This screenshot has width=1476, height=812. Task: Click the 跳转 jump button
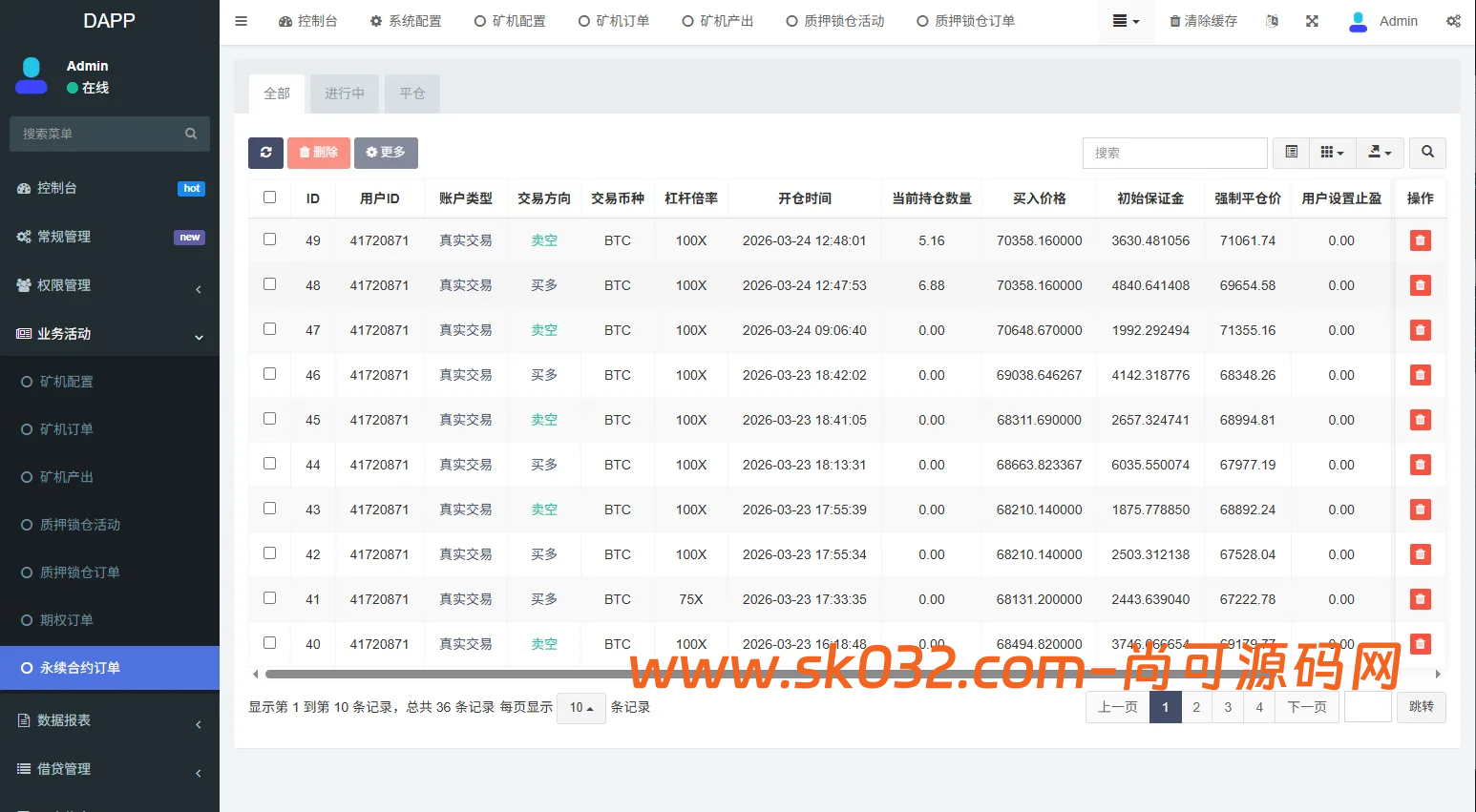pyautogui.click(x=1422, y=707)
